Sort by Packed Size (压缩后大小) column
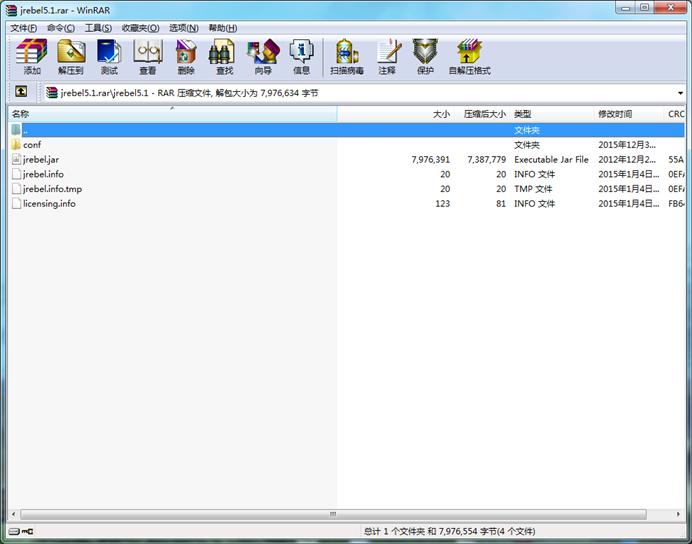 pyautogui.click(x=484, y=114)
